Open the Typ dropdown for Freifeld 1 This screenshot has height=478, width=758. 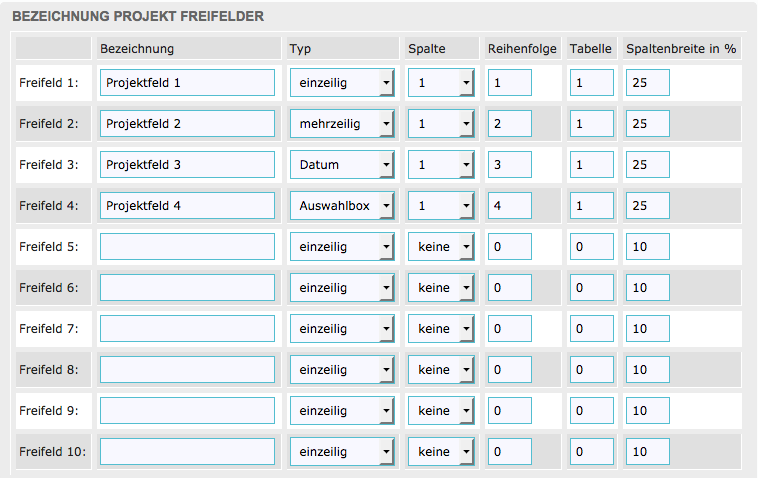(x=342, y=82)
